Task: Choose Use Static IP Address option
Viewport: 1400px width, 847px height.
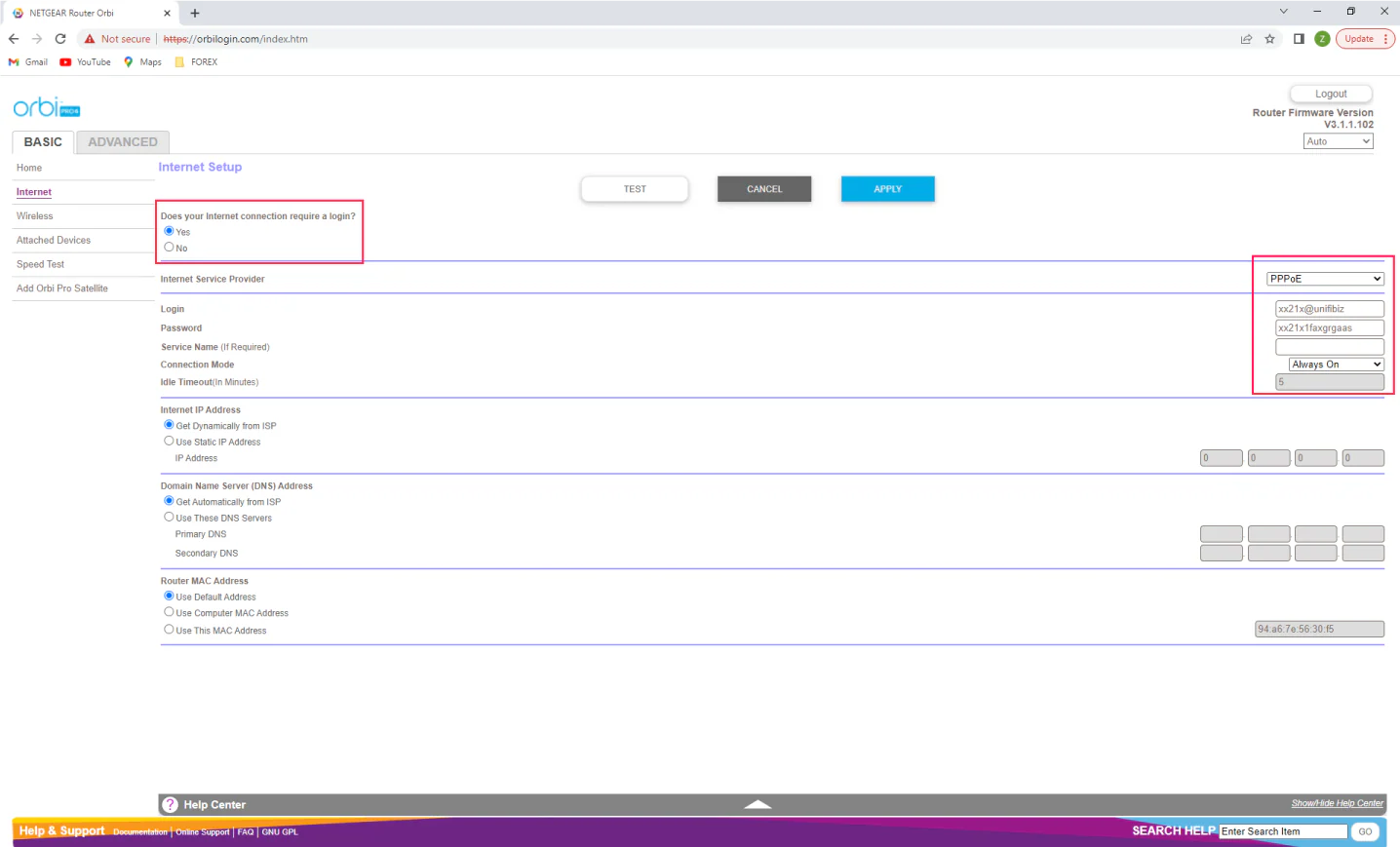Action: 169,442
